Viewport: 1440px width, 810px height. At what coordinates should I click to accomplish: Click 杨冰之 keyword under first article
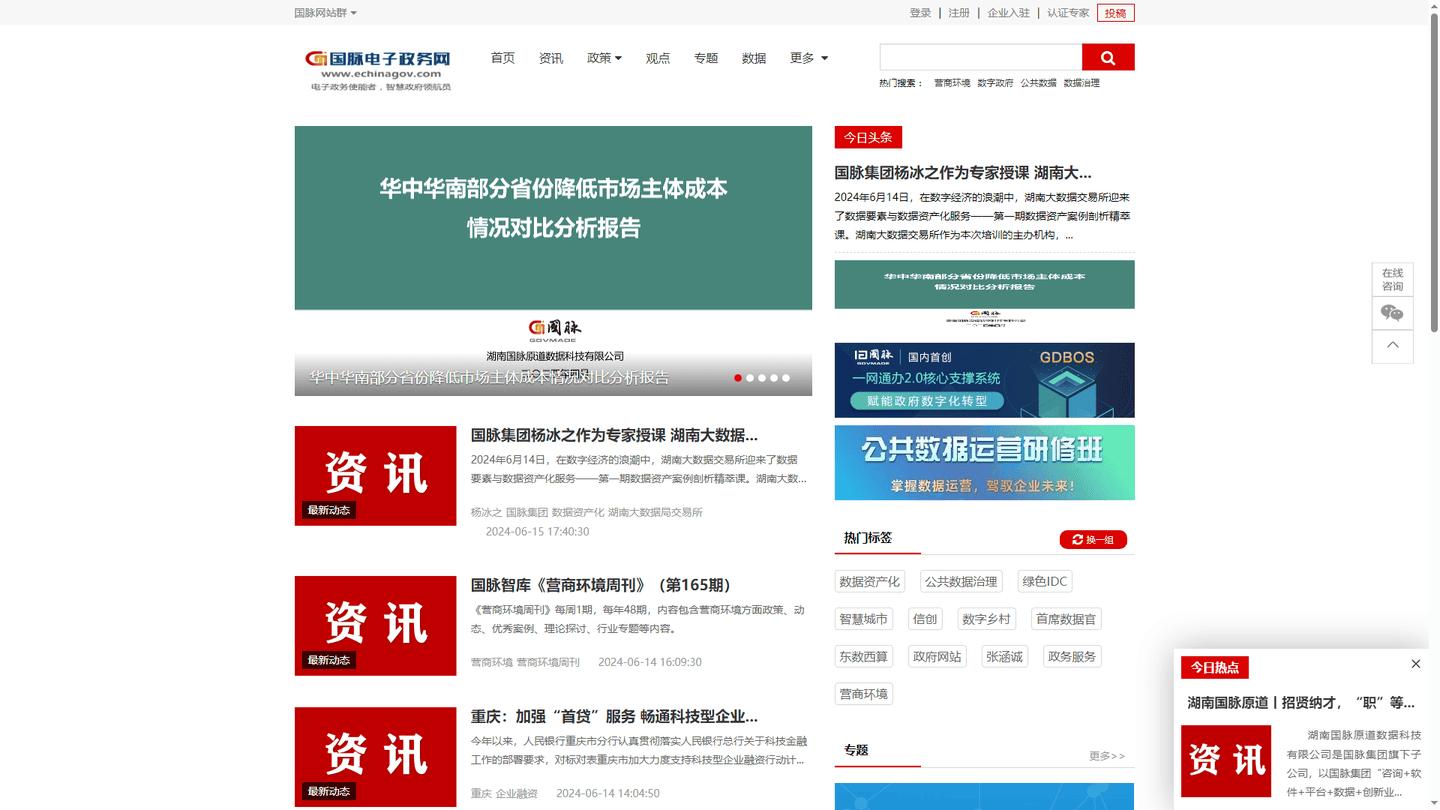click(486, 512)
